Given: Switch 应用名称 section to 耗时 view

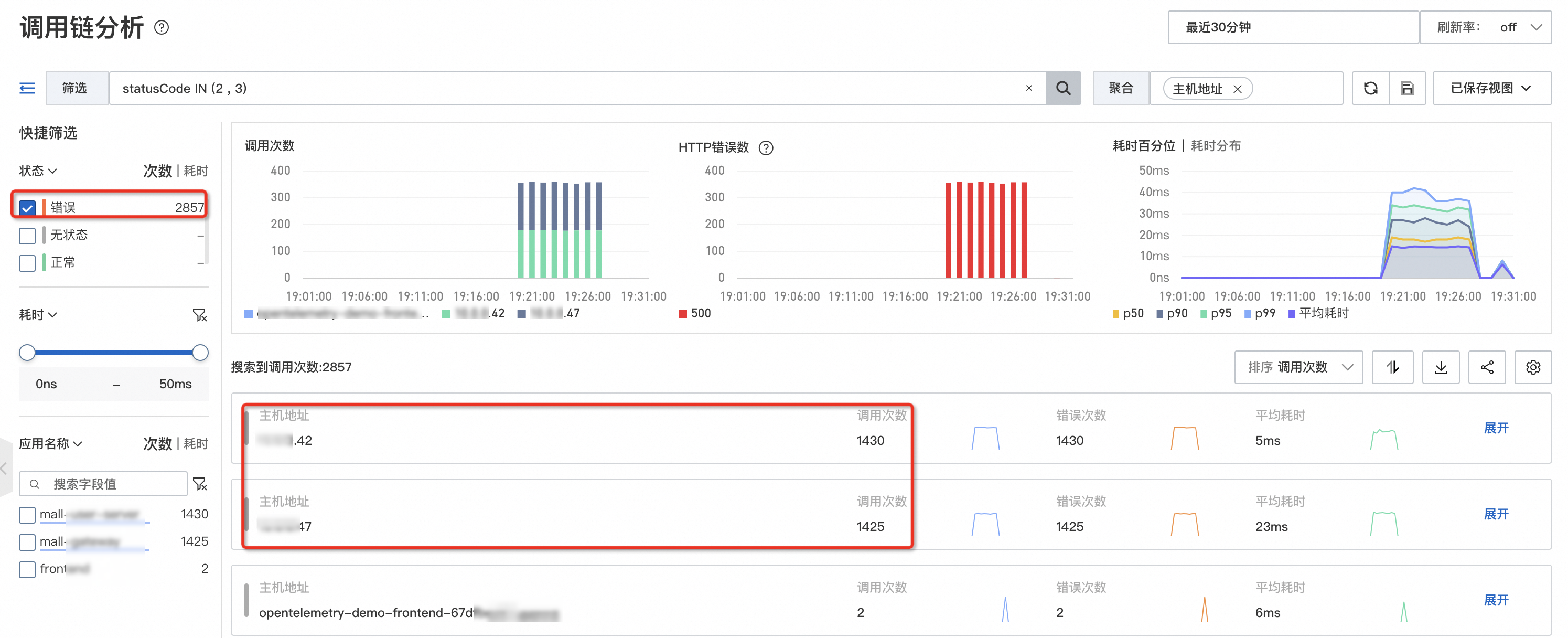Looking at the screenshot, I should click(196, 444).
